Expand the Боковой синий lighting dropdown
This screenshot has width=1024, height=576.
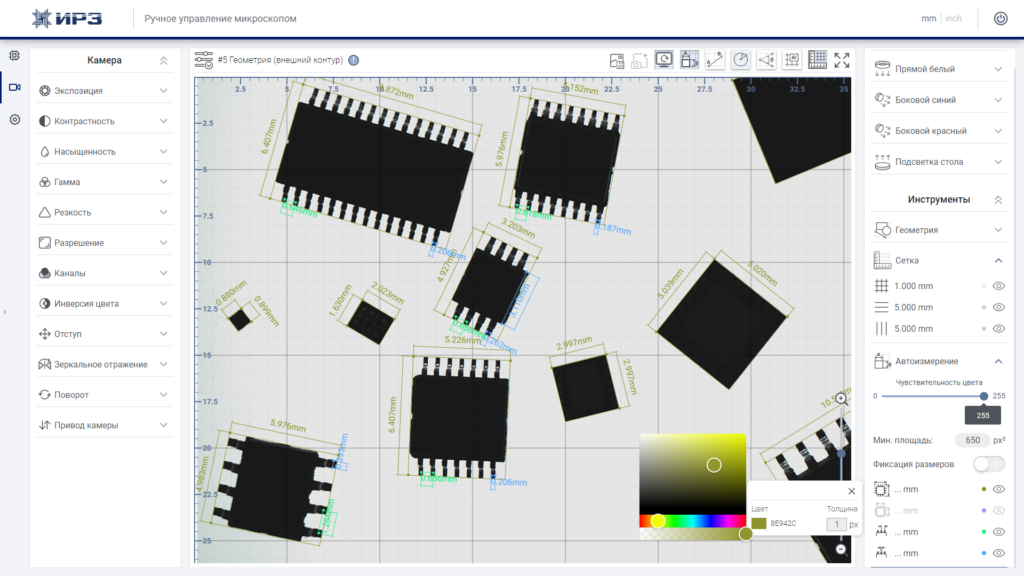pyautogui.click(x=939, y=100)
